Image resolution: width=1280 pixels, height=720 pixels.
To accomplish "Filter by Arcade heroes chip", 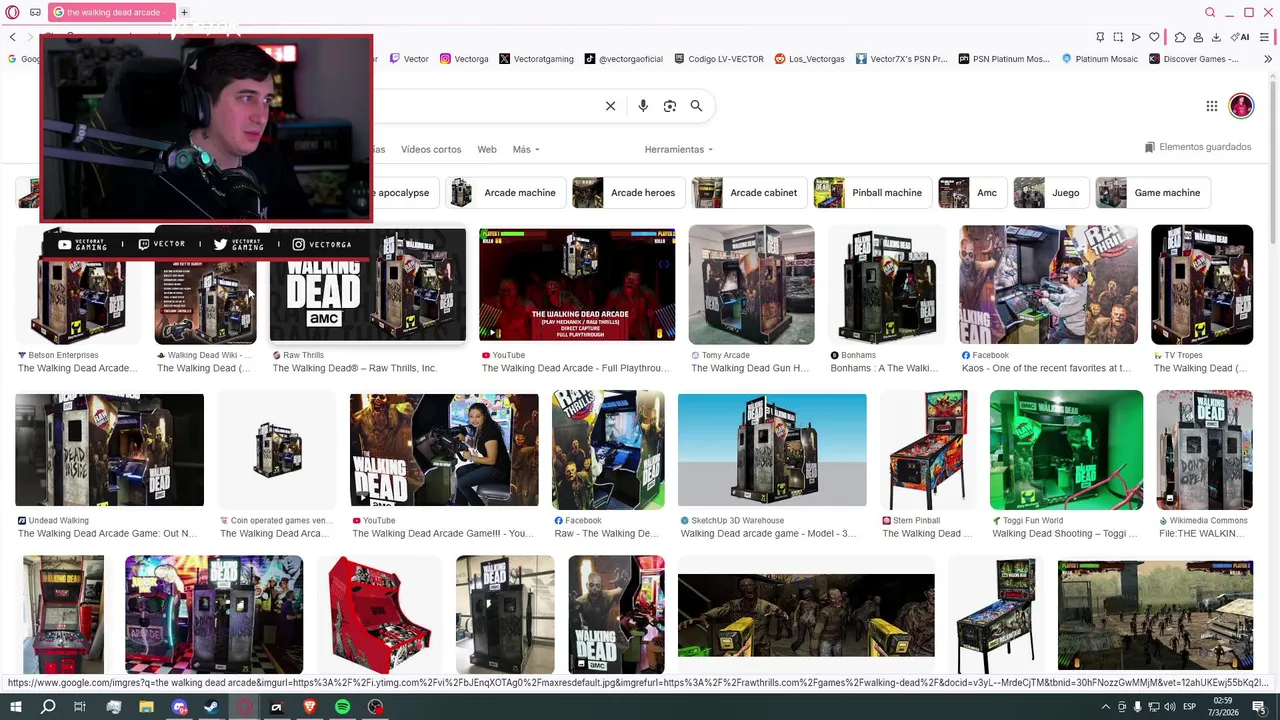I will (629, 193).
